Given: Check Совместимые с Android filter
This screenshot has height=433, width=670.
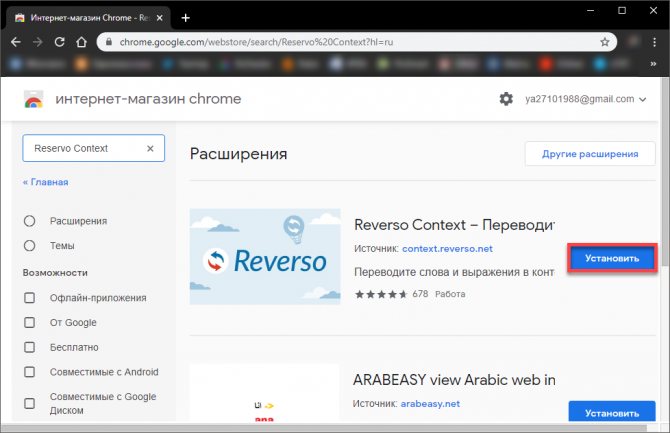Looking at the screenshot, I should coord(29,372).
